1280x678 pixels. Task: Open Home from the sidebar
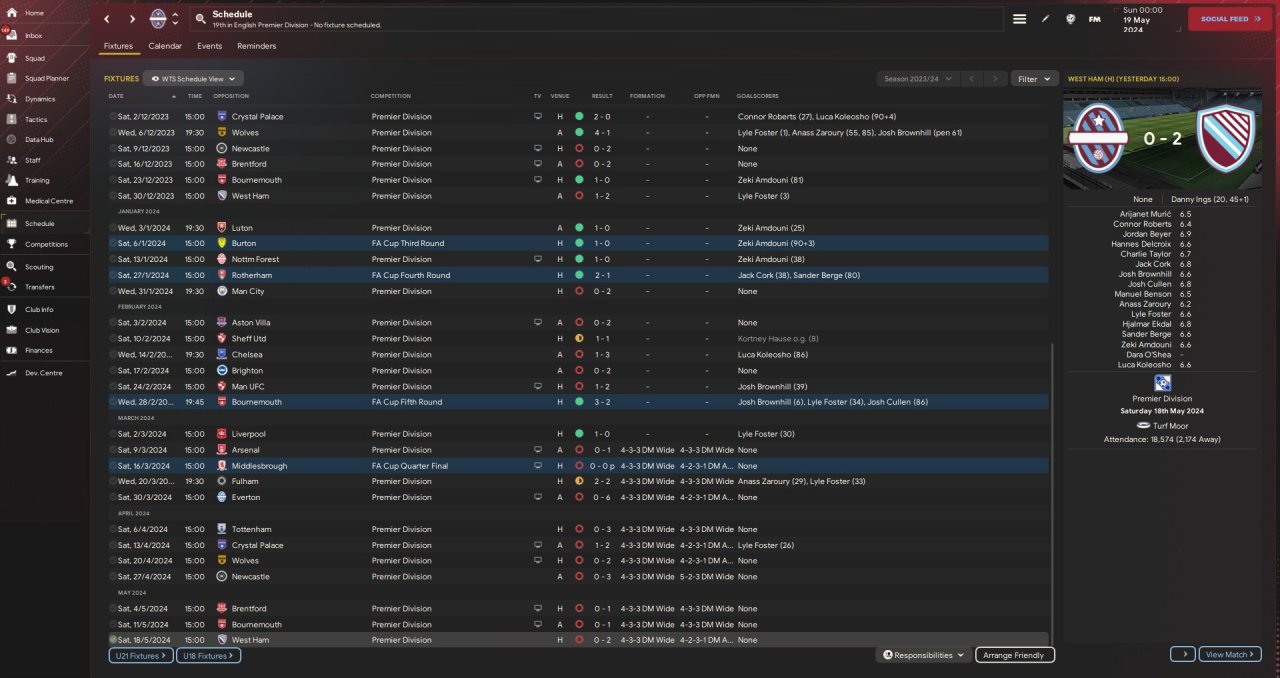(34, 13)
